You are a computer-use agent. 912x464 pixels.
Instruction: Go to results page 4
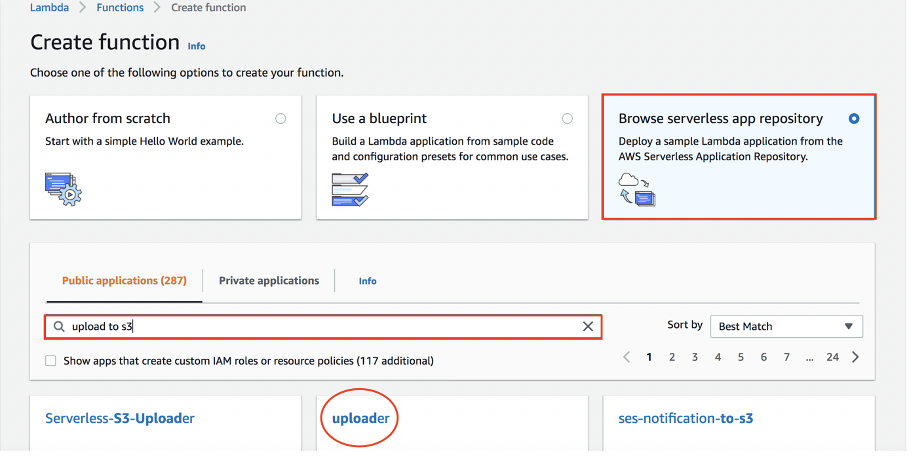[x=718, y=357]
